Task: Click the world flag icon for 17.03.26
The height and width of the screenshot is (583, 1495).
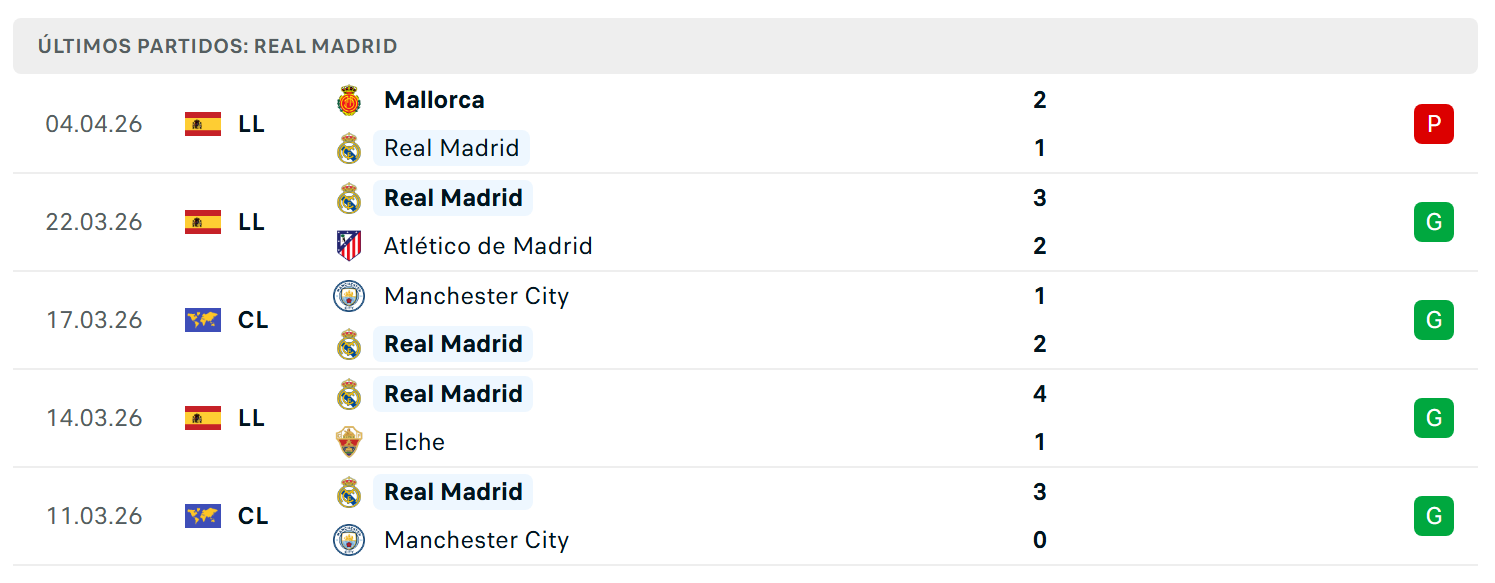Action: [x=203, y=320]
